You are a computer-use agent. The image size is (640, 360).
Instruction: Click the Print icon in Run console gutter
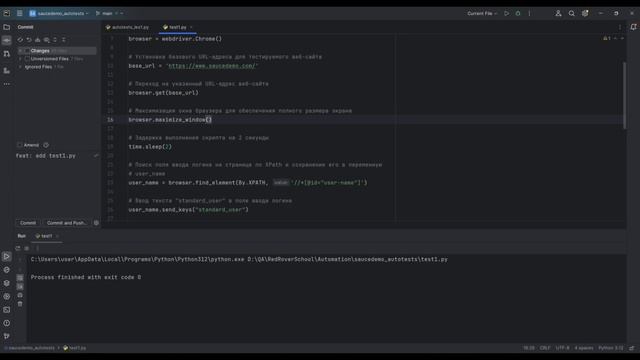[20, 295]
